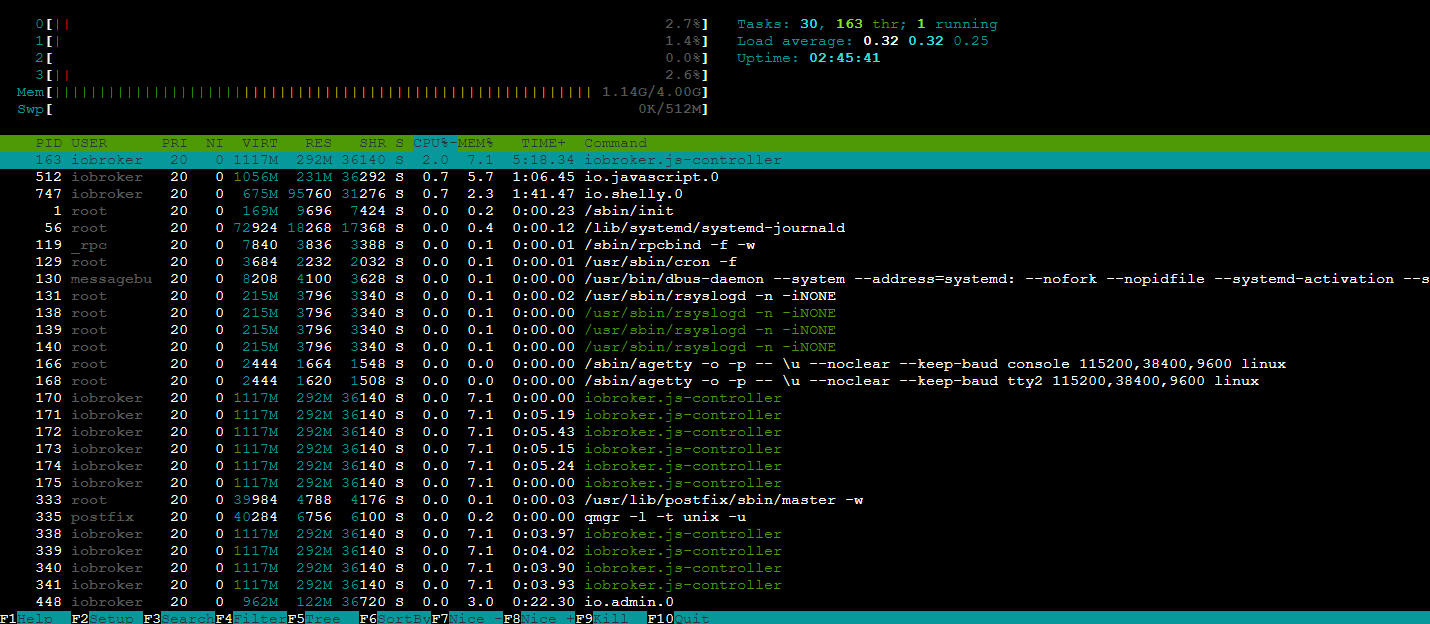This screenshot has width=1430, height=624.
Task: Select js-controller thread PID 175
Action: pyautogui.click(x=715, y=483)
